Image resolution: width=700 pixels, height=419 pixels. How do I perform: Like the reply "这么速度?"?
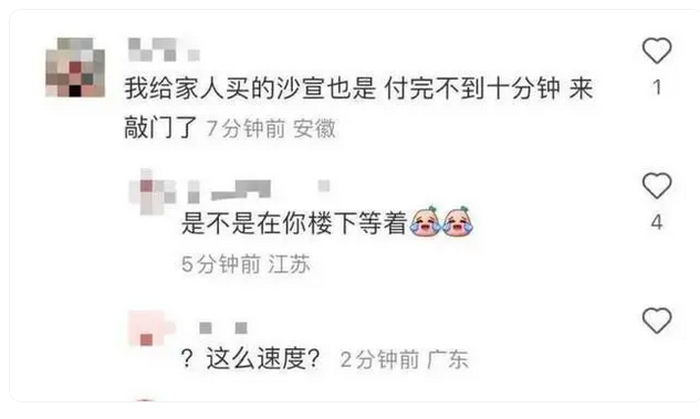[656, 320]
